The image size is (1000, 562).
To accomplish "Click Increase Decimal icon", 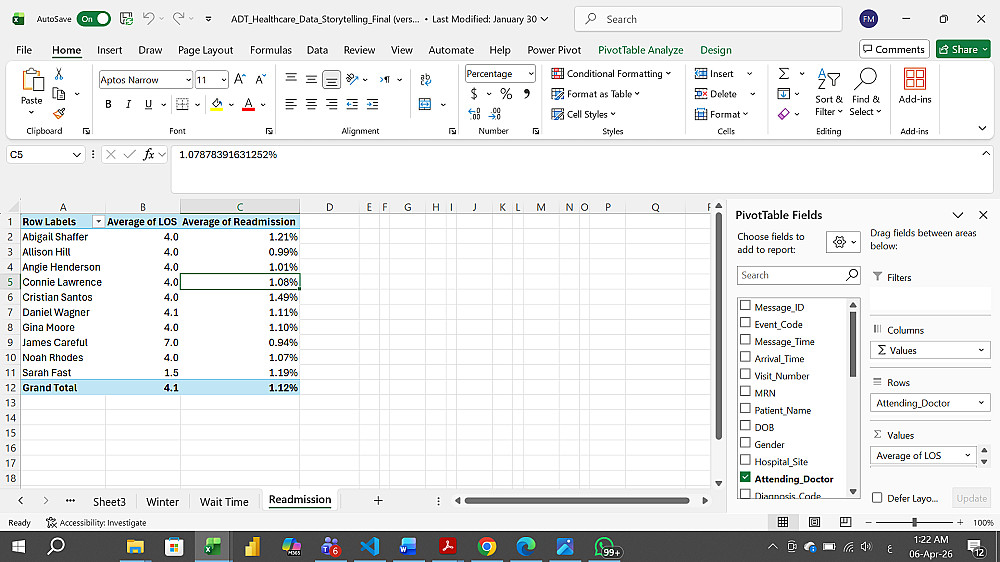I will point(474,114).
